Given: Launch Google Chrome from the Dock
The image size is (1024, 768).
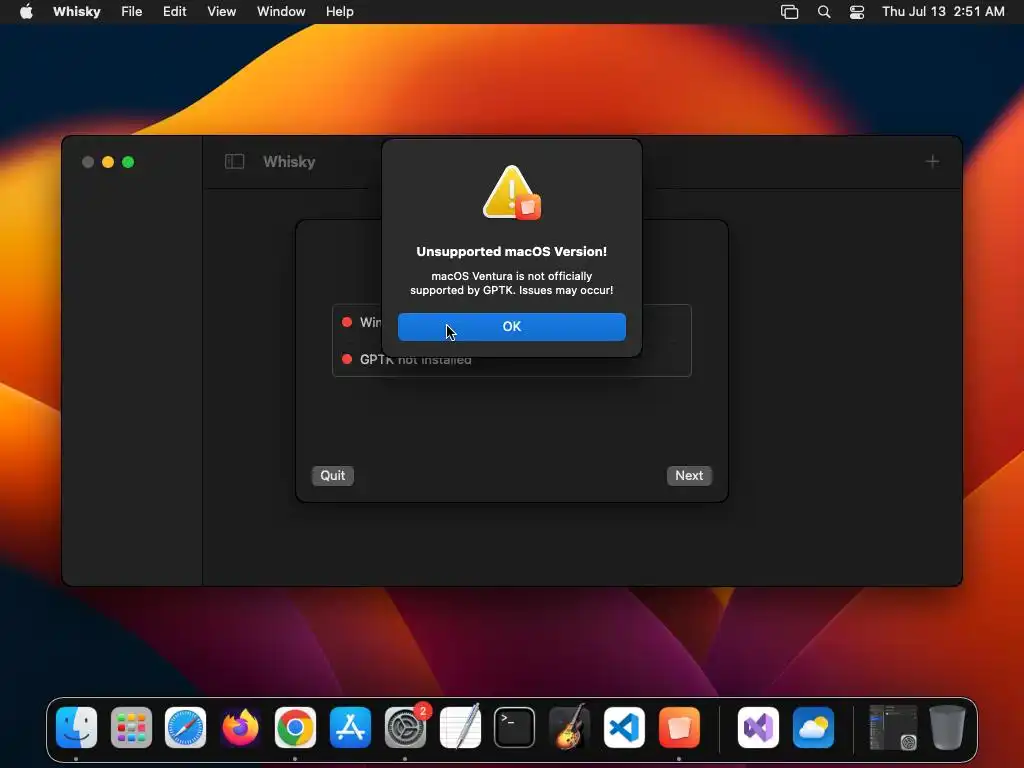Looking at the screenshot, I should [x=295, y=728].
